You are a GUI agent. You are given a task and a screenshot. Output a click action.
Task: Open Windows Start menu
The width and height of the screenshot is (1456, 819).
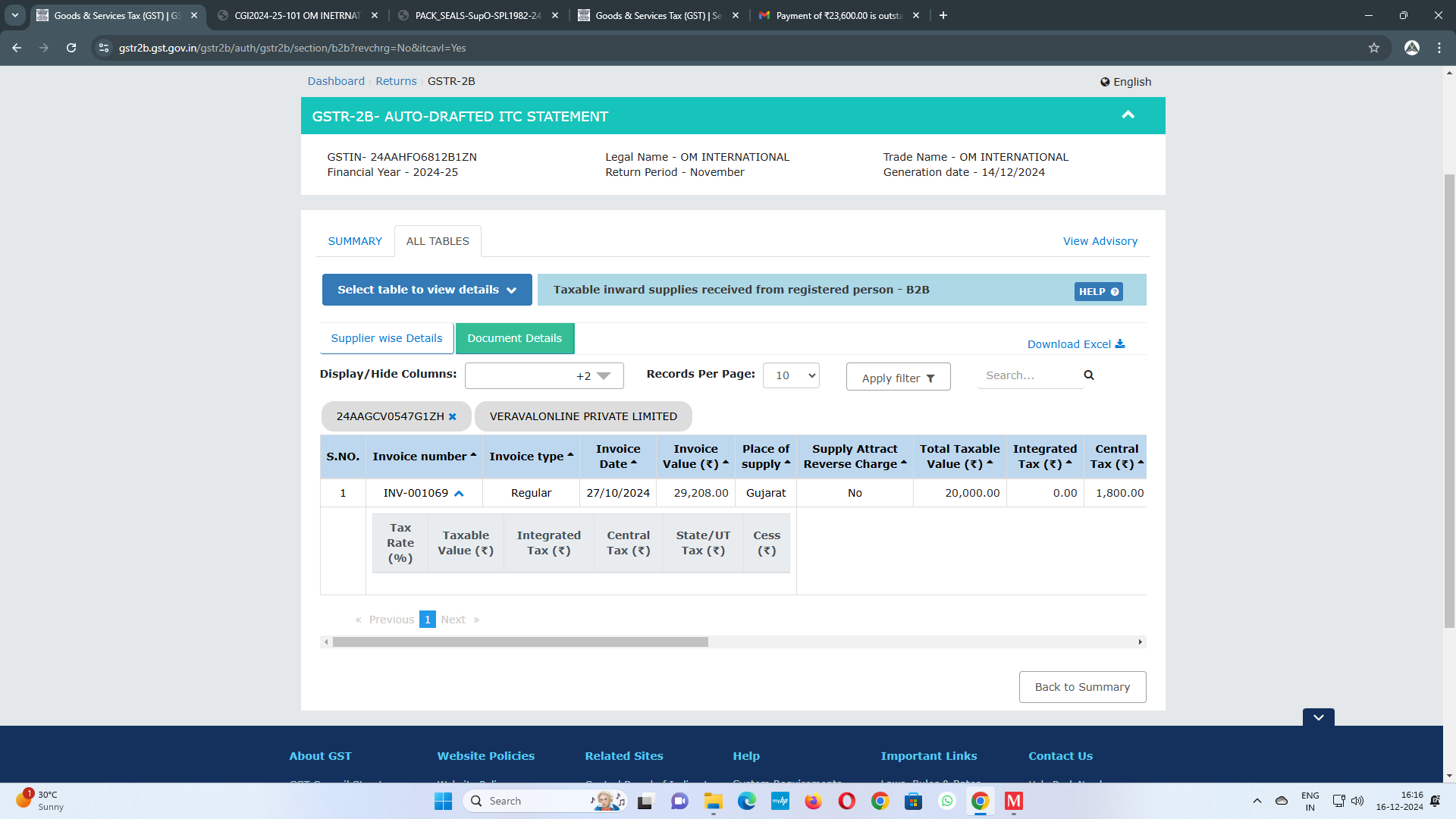point(443,801)
